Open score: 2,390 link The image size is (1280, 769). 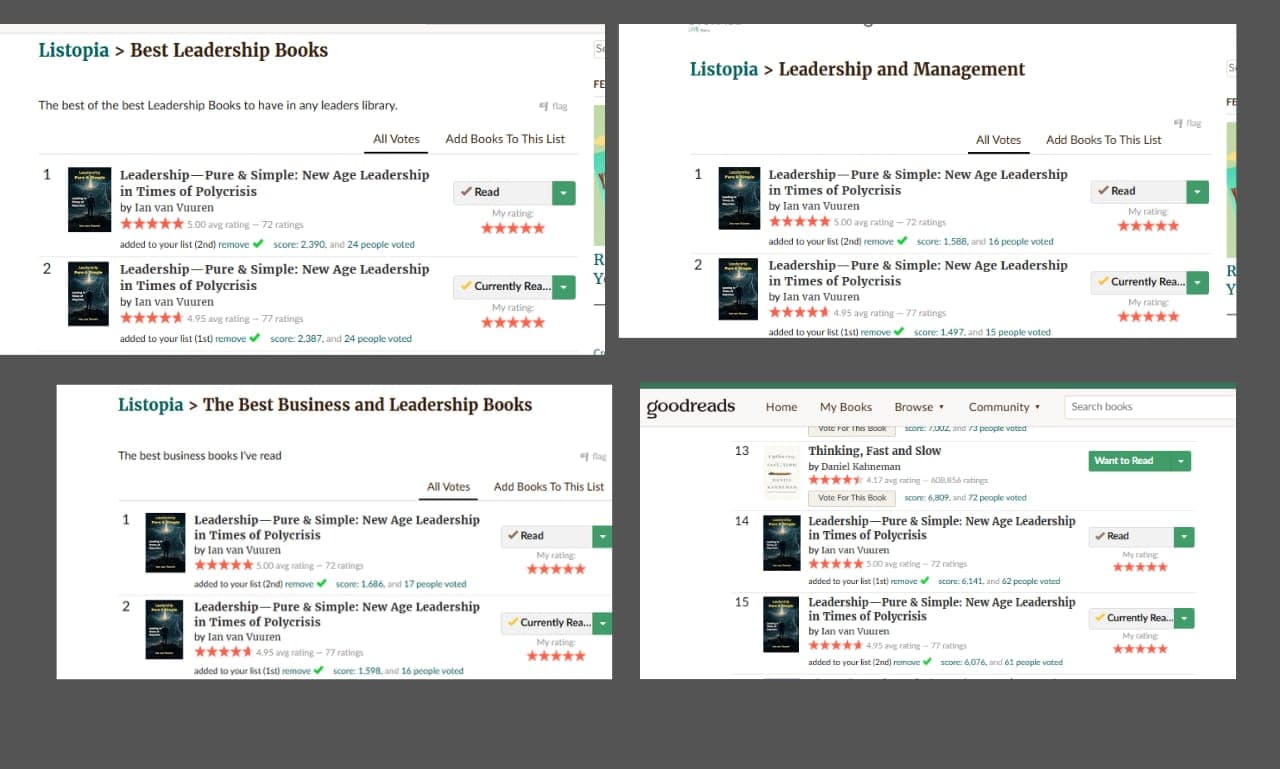pyautogui.click(x=297, y=244)
